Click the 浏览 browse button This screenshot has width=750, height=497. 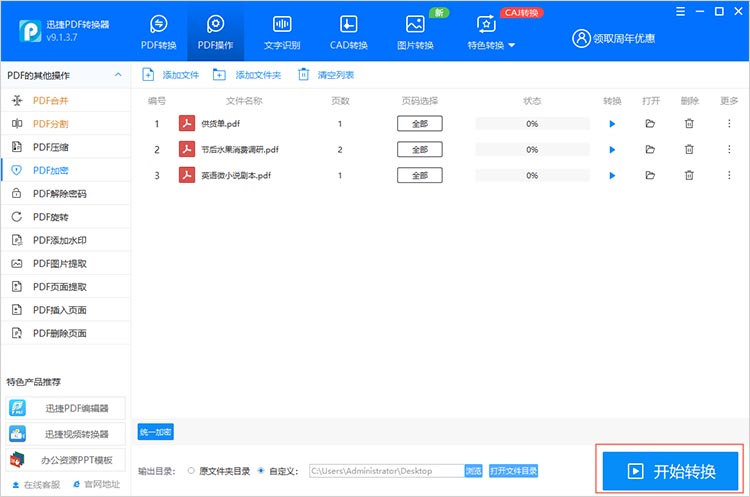coord(474,471)
